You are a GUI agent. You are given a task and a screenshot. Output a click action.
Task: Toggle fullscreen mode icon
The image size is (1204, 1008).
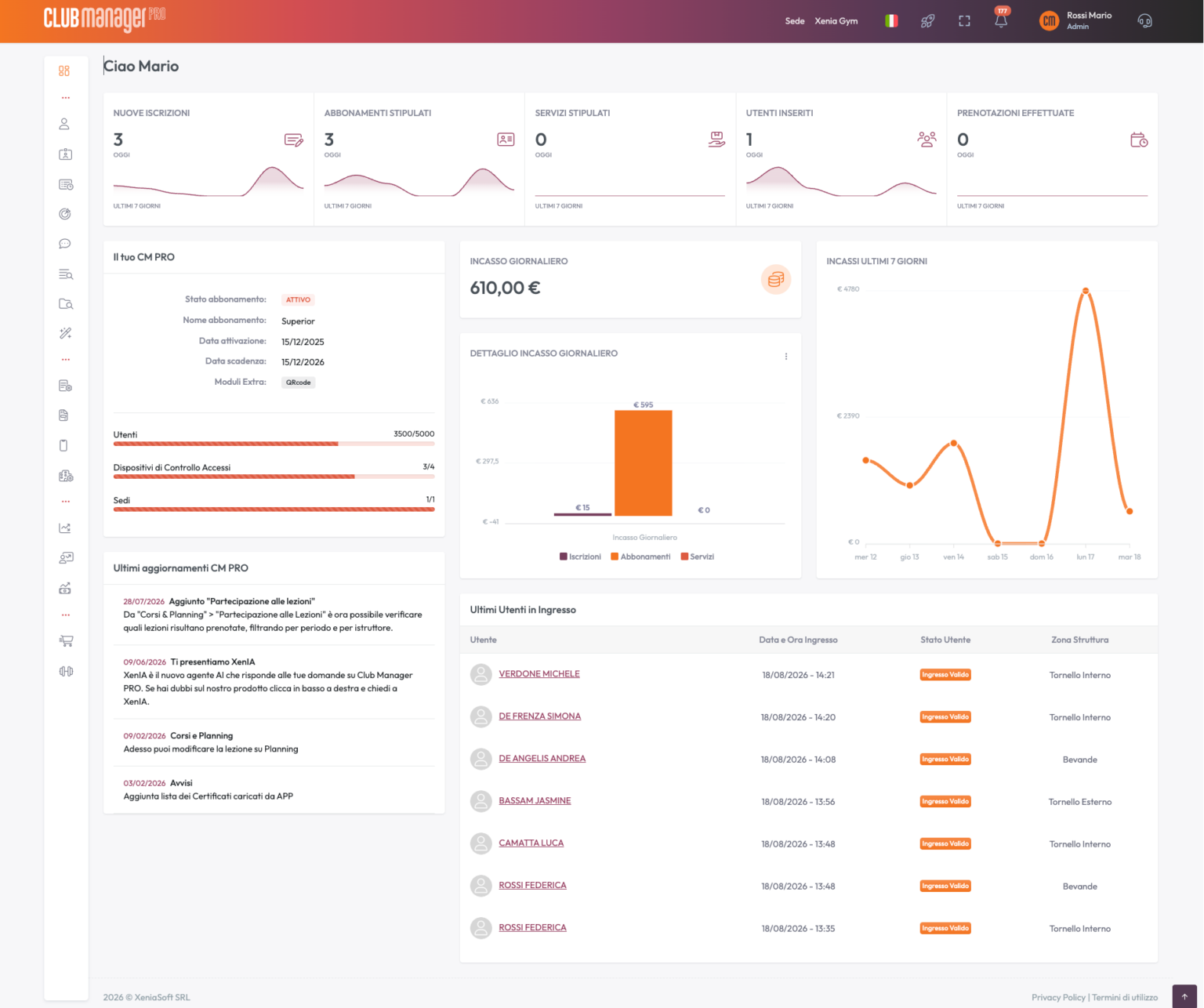(x=964, y=21)
